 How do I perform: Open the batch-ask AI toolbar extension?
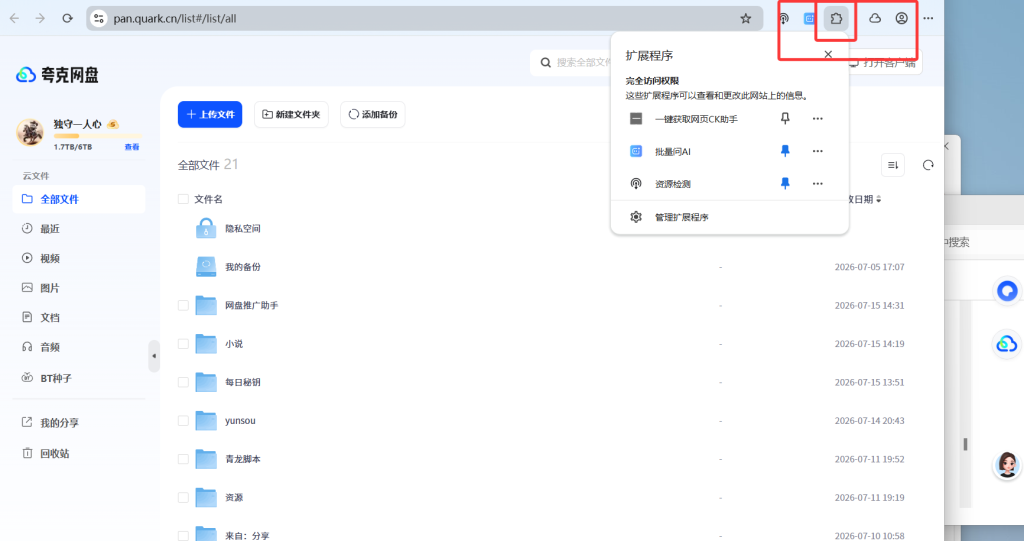coord(809,18)
